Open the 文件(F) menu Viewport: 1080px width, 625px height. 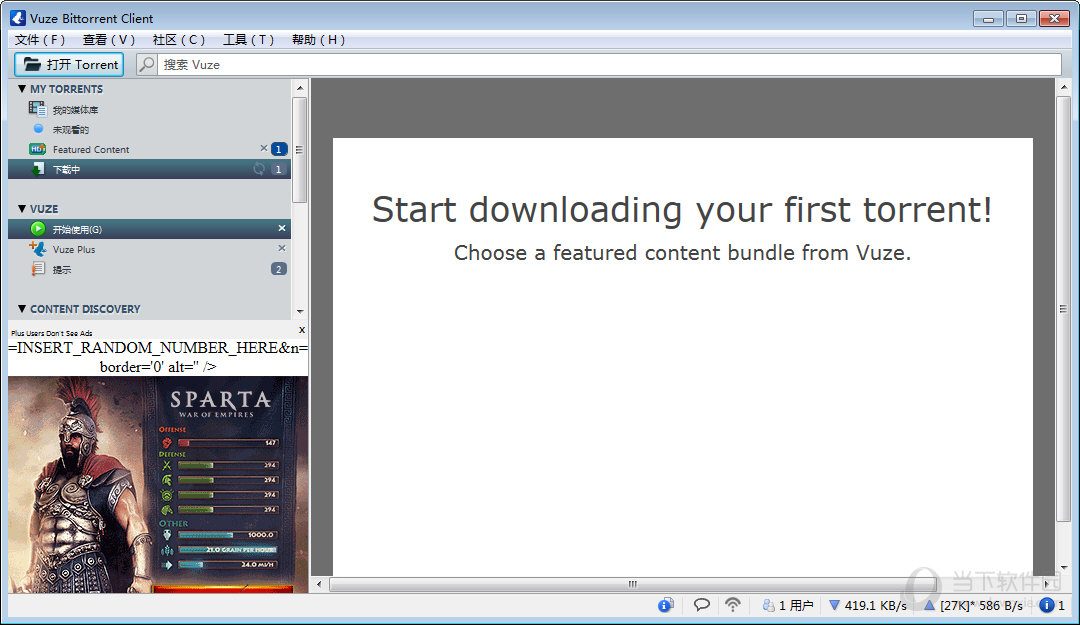click(40, 39)
